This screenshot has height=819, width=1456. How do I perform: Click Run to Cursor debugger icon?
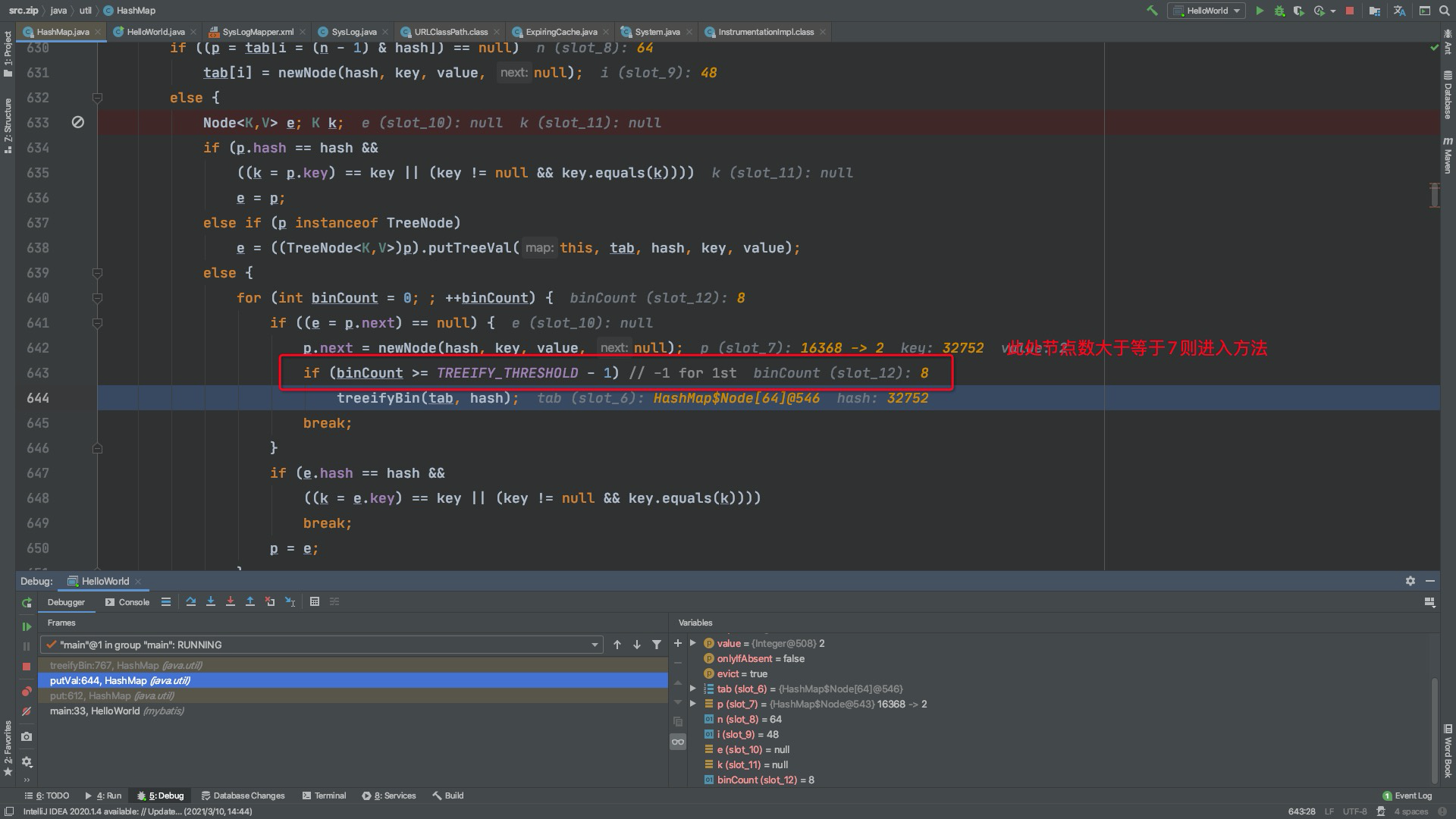point(290,601)
